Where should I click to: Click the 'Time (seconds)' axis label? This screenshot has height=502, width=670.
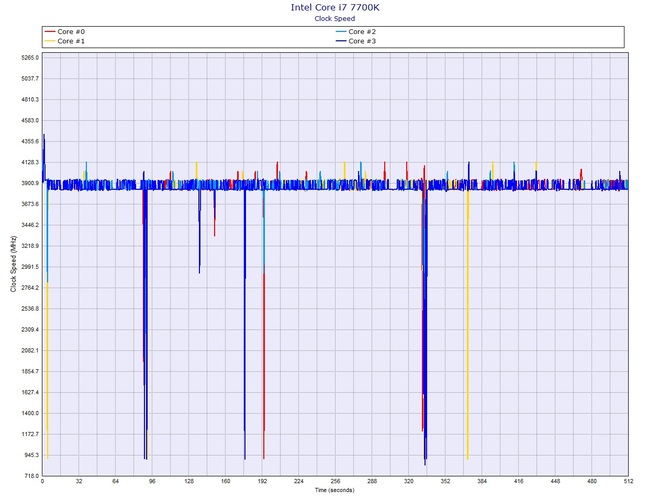pyautogui.click(x=335, y=490)
